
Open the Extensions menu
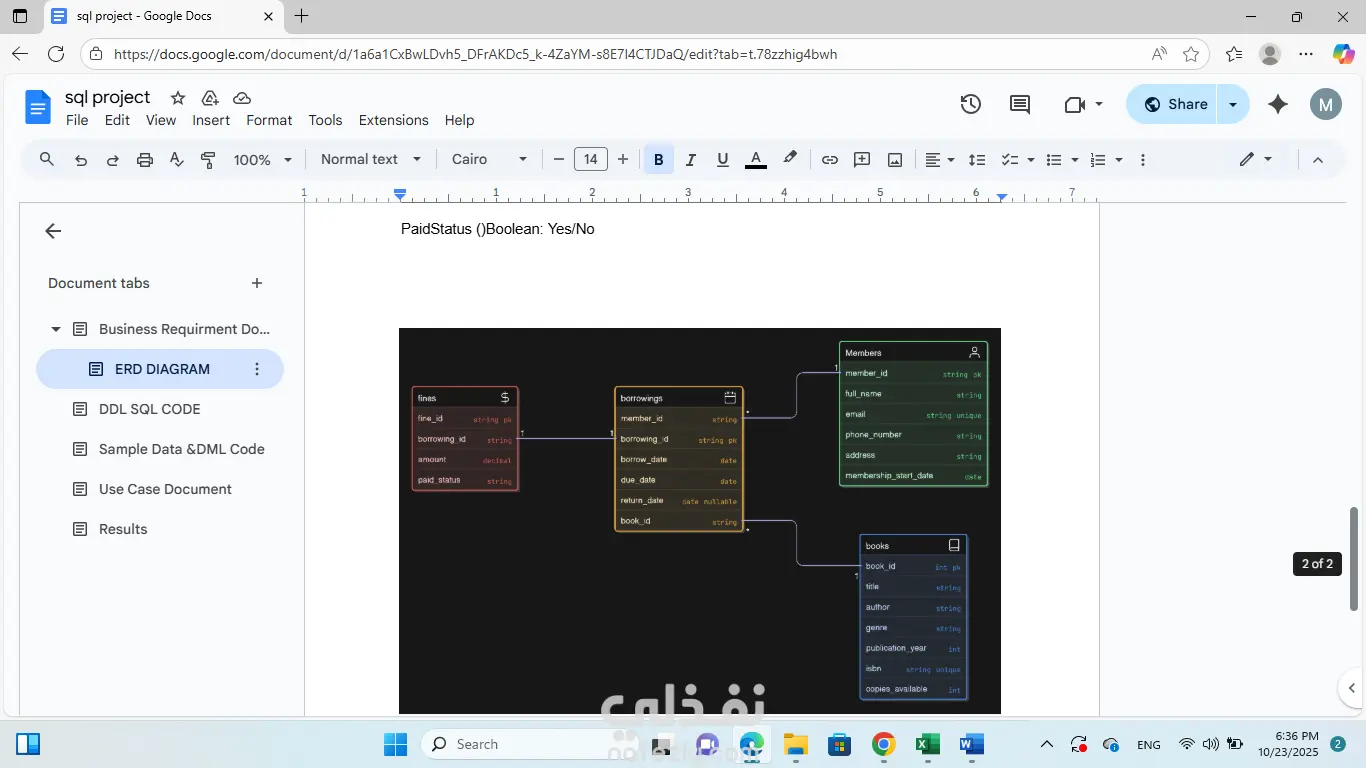pos(393,120)
